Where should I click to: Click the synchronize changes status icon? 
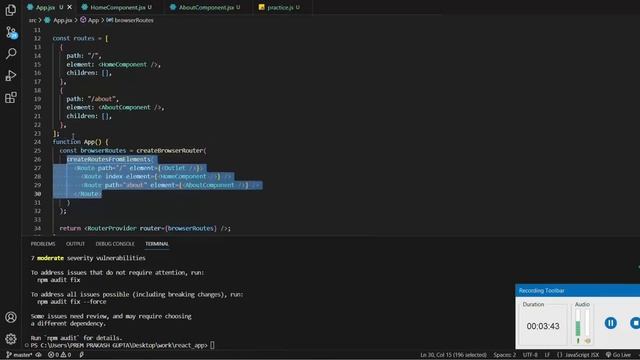click(x=39, y=355)
